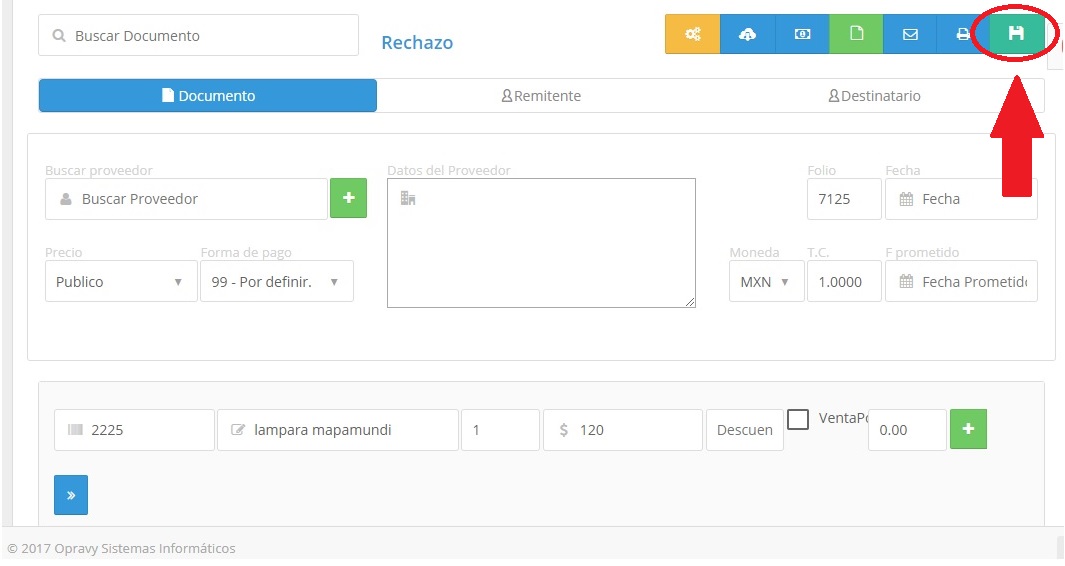Switch to the Destinatario tab
This screenshot has width=1065, height=566.
coord(875,96)
